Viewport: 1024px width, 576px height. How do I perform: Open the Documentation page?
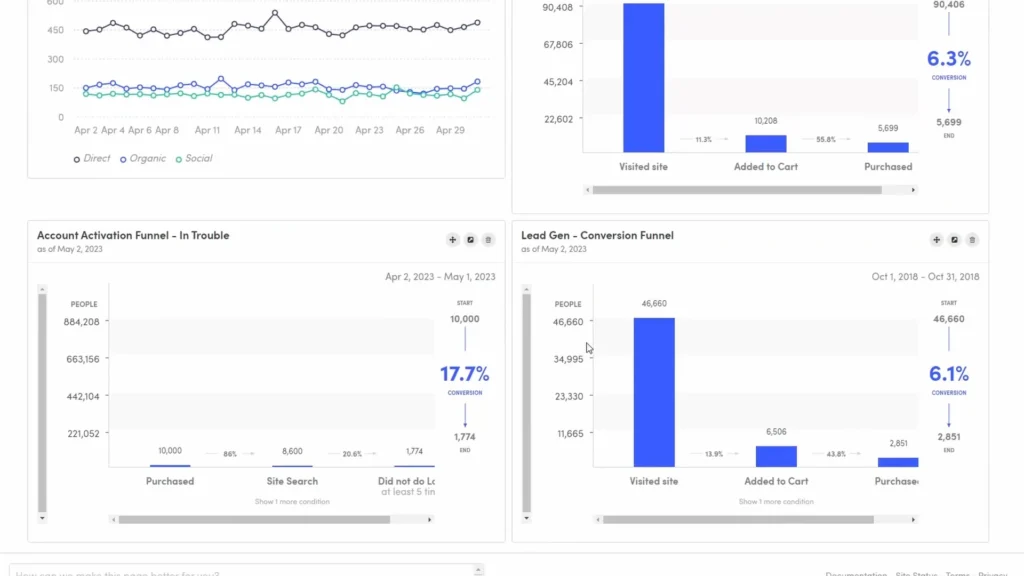(857, 573)
